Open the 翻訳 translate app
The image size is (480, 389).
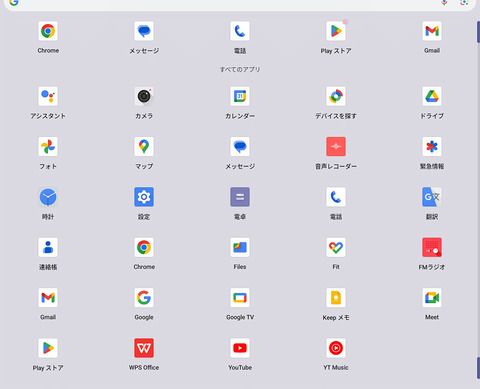pyautogui.click(x=432, y=197)
